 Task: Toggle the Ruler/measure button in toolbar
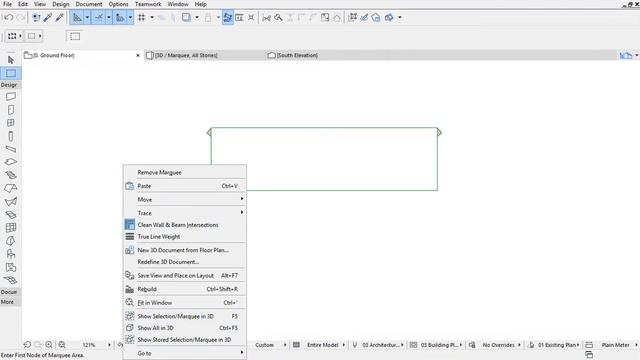(x=120, y=18)
